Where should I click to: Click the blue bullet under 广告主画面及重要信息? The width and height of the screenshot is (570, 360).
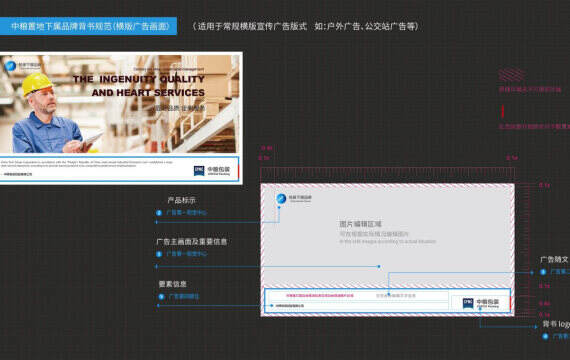159,254
